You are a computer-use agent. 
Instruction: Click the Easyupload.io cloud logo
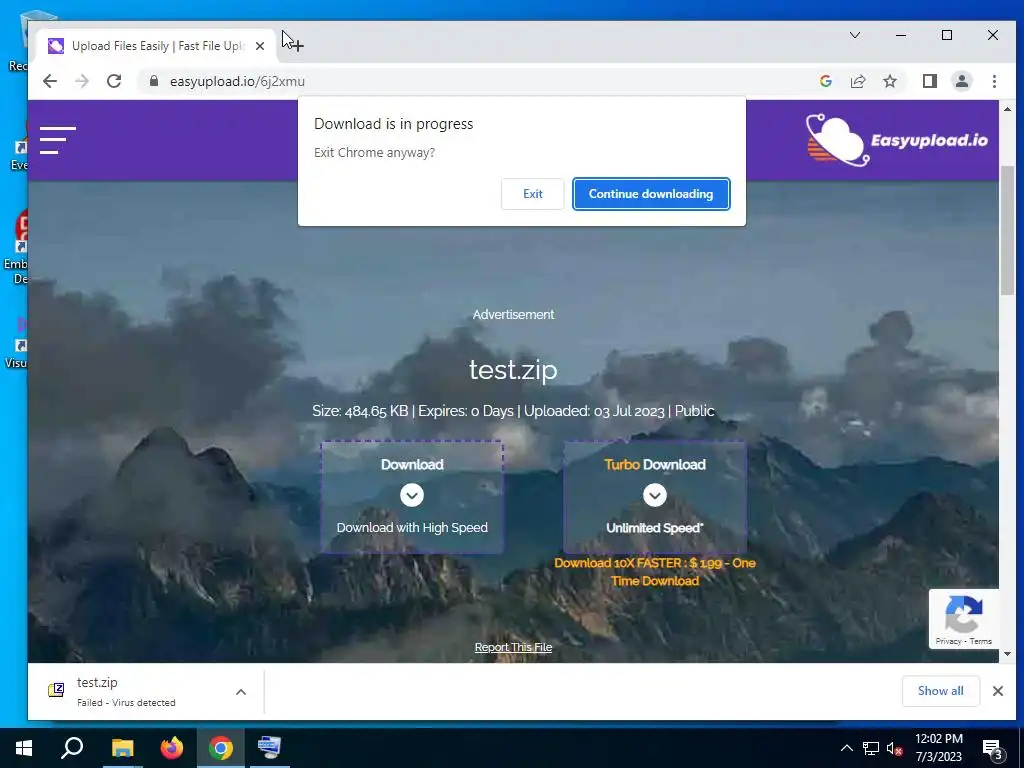(x=897, y=140)
